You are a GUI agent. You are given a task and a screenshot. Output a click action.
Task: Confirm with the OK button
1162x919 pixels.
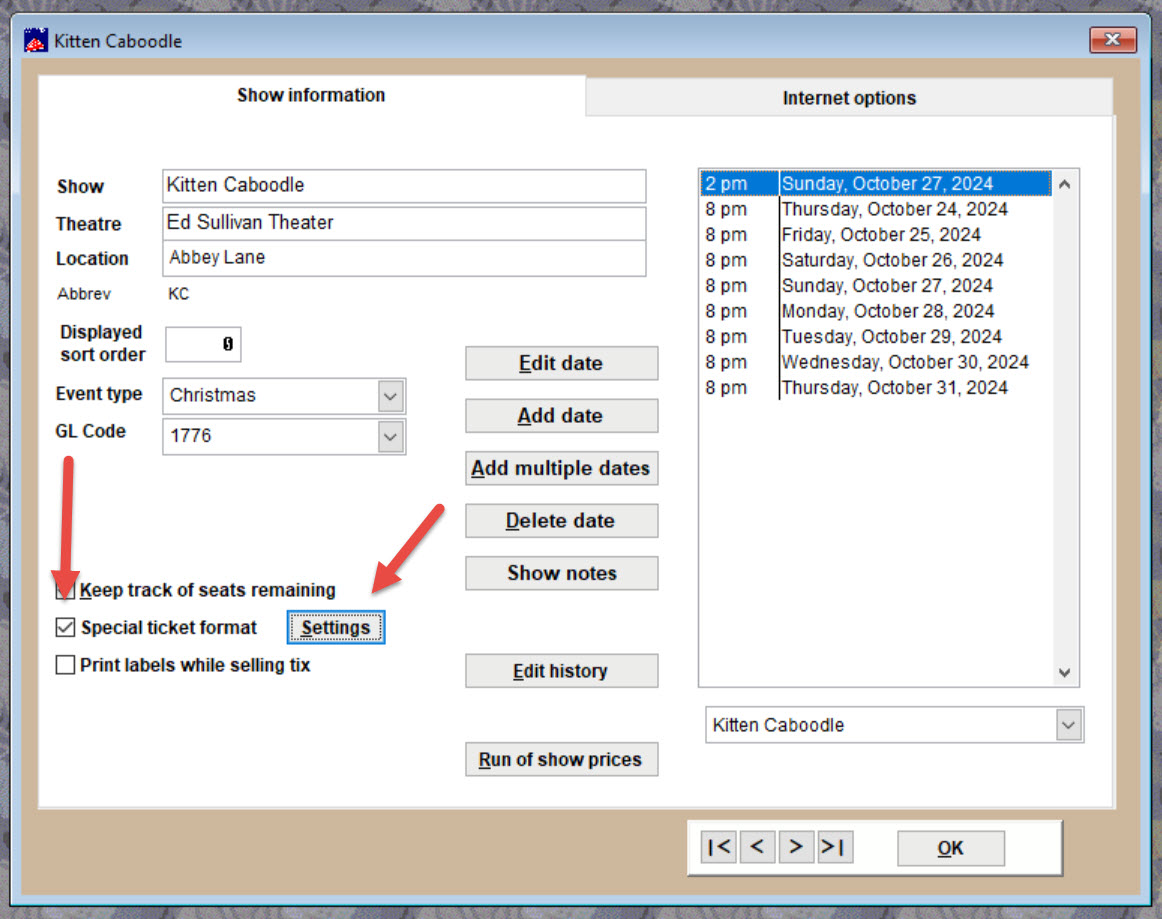pos(951,848)
